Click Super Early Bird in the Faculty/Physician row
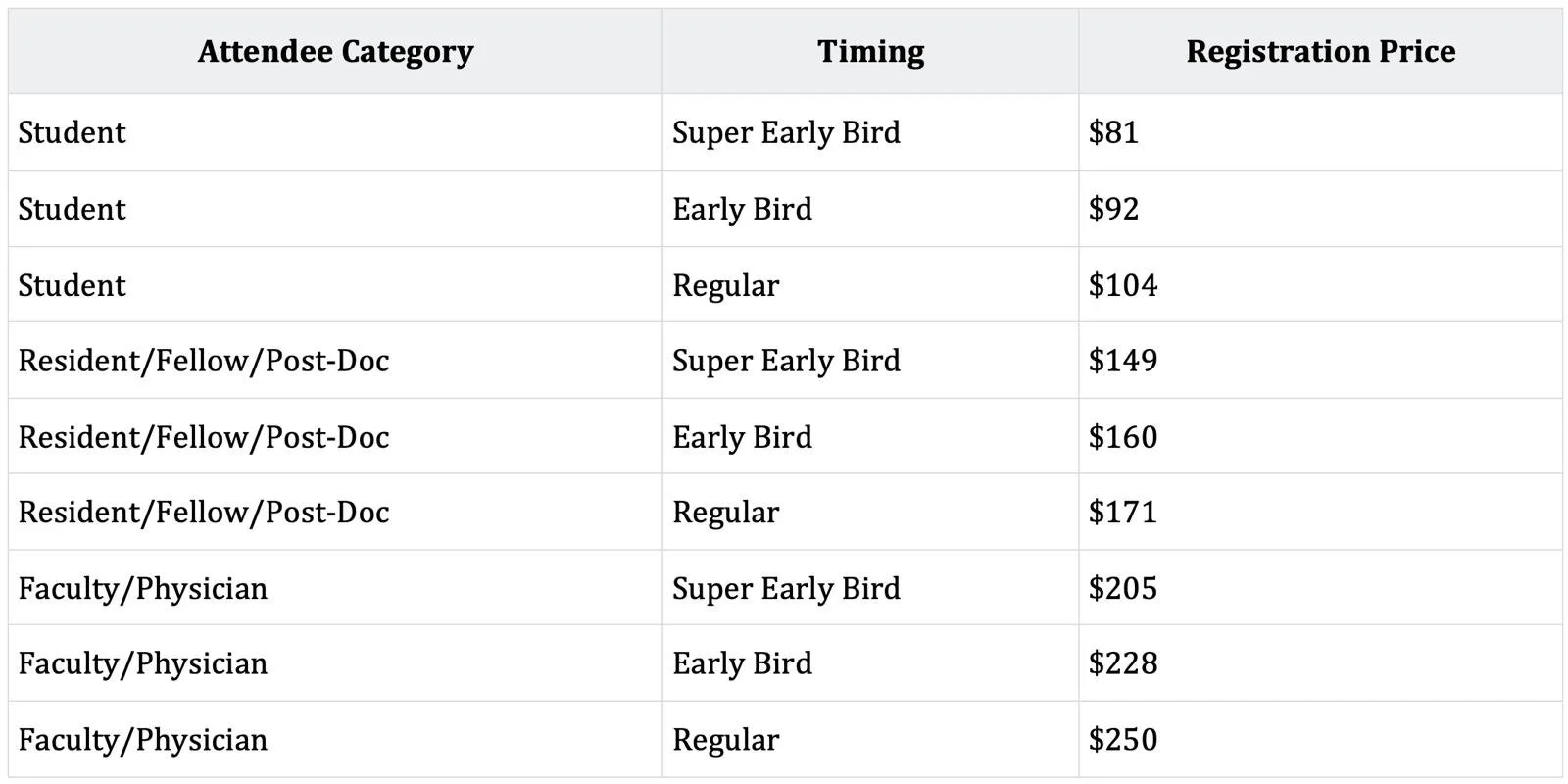The image size is (1568, 784). click(x=786, y=588)
